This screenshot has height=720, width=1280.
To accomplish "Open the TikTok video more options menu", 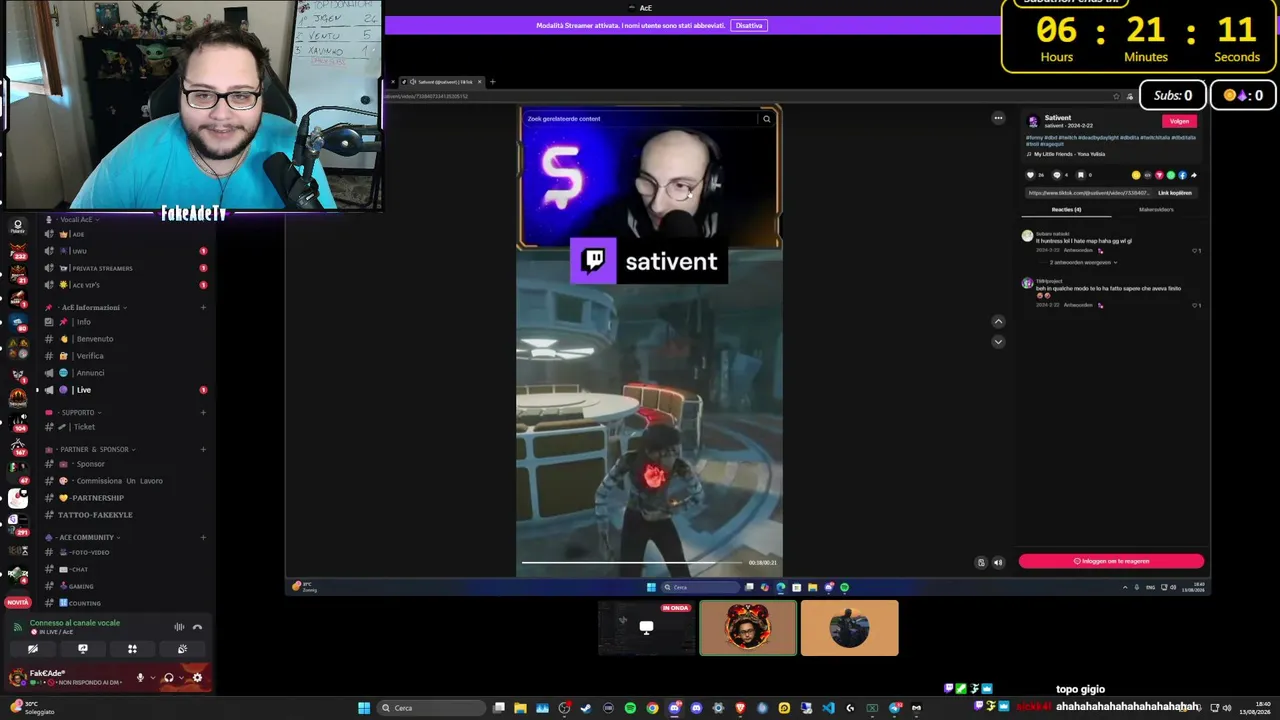I will pos(998,118).
